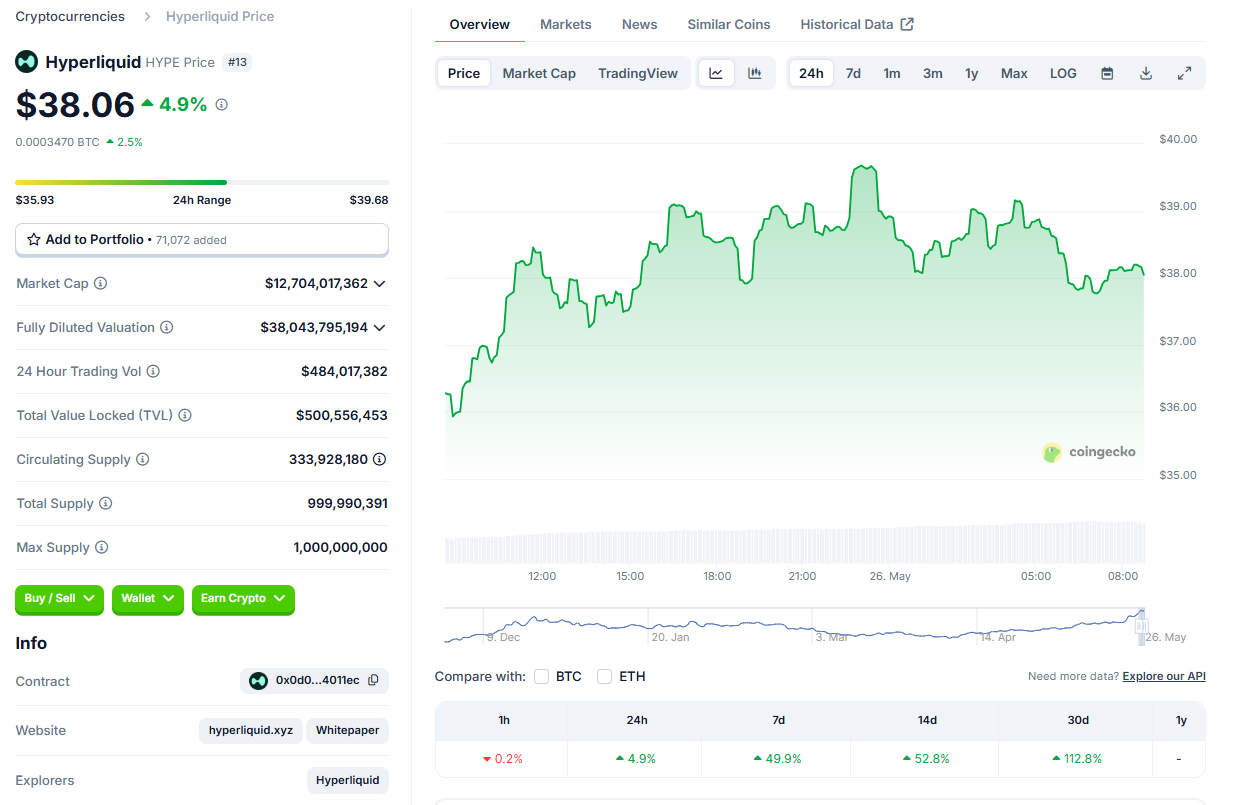Click info icon next to Circulating Supply label
Image resolution: width=1244 pixels, height=805 pixels.
(x=143, y=460)
